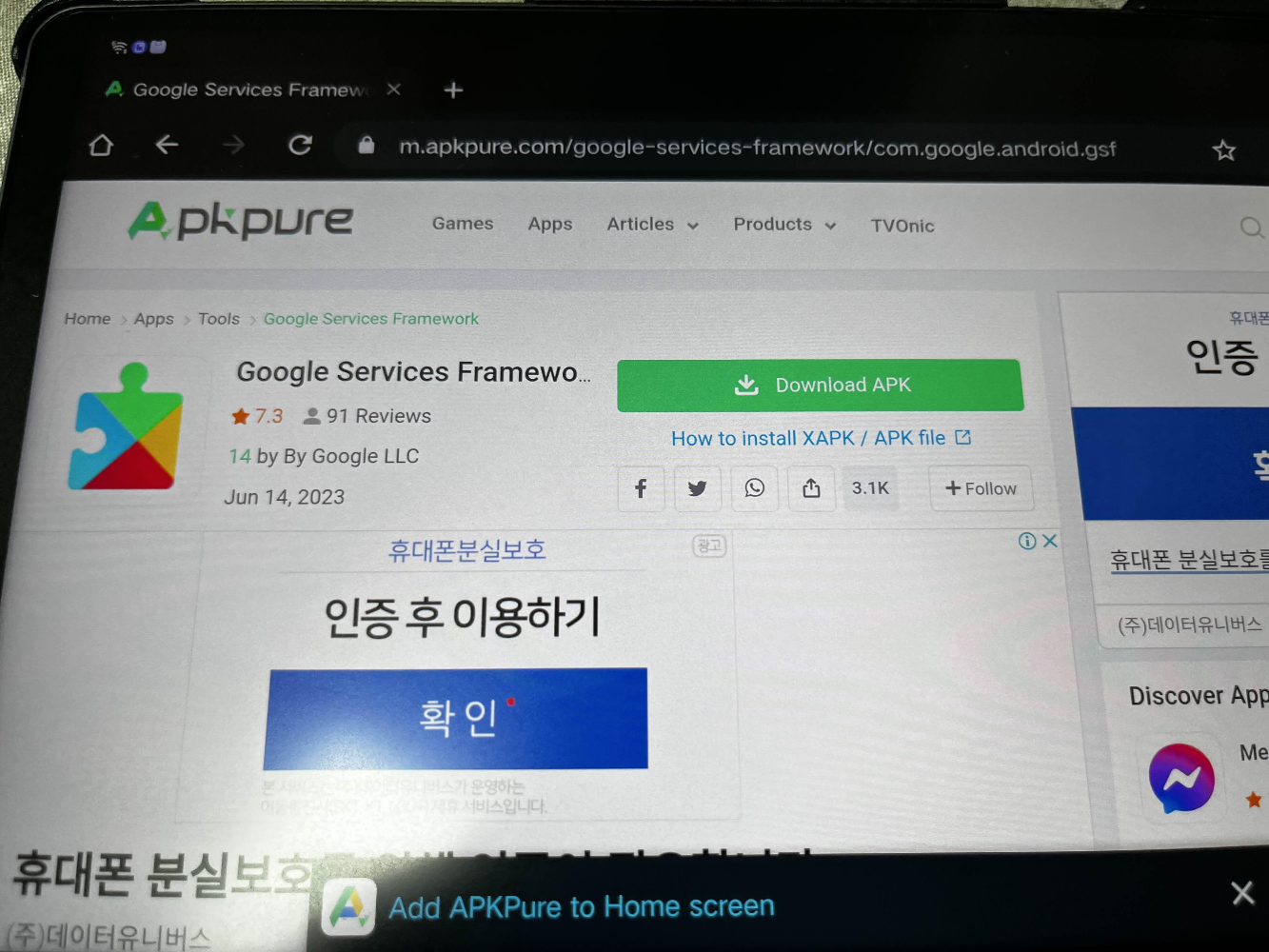Click the blue 확인 ad button
Viewport: 1269px width, 952px height.
pos(457,719)
